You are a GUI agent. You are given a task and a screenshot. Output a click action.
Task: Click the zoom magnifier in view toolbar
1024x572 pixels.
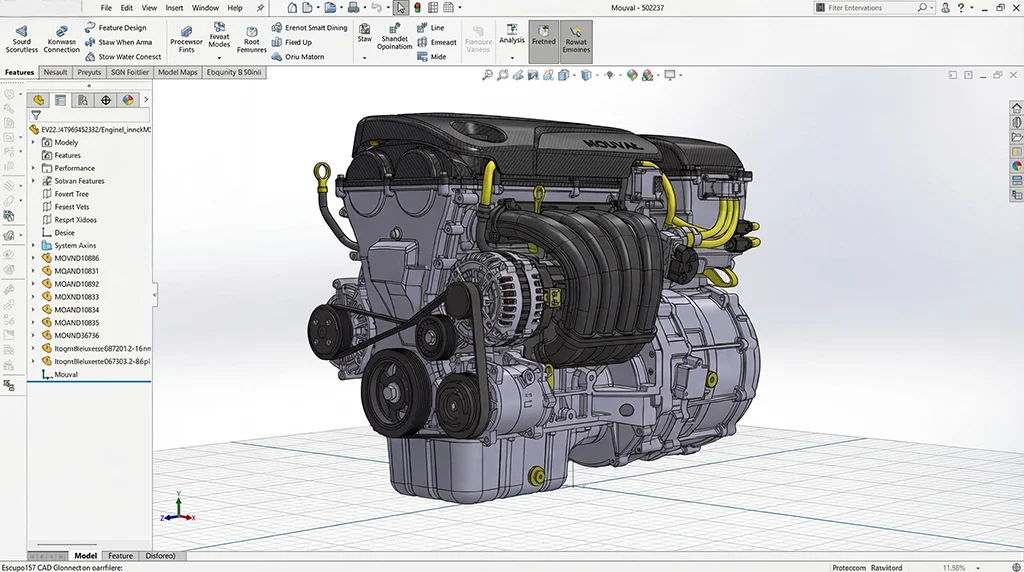(x=487, y=75)
